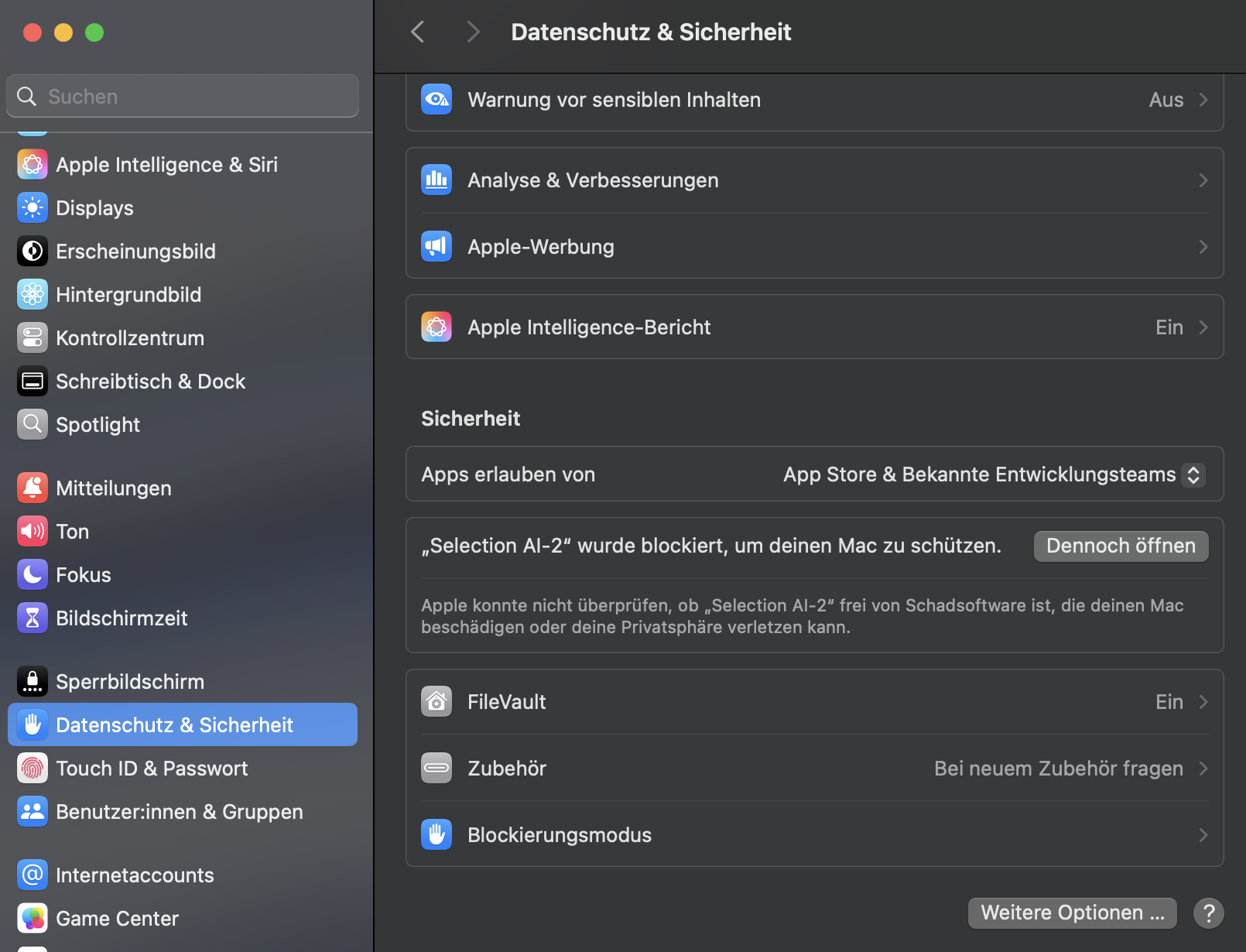Click Benutzer:innen & Gruppen people icon
The image size is (1246, 952).
(x=33, y=812)
